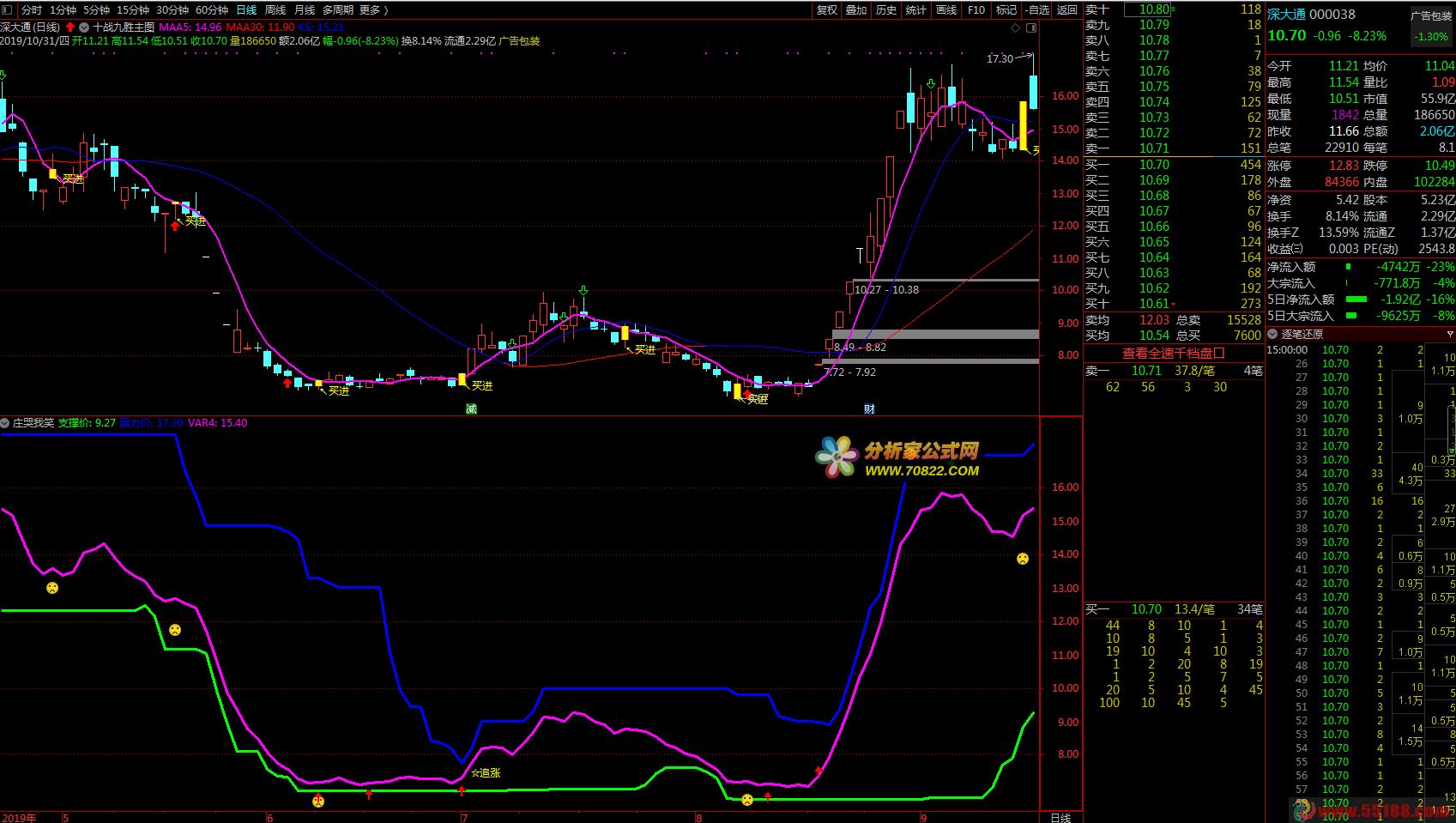Open the 庄哭我笑 indicator dropdown circle
The width and height of the screenshot is (1456, 823).
click(x=5, y=422)
